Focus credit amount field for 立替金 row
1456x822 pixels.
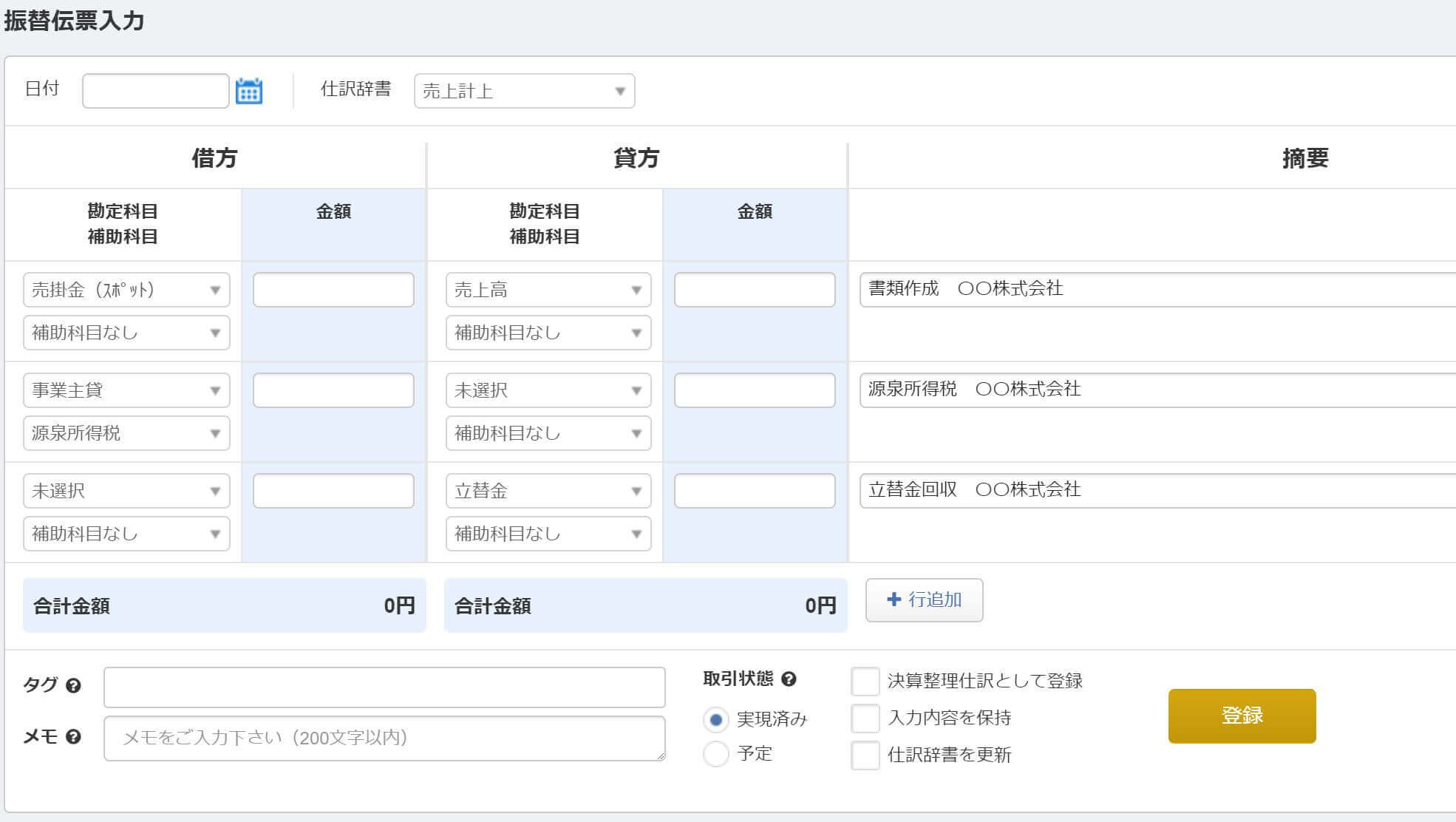tap(755, 491)
